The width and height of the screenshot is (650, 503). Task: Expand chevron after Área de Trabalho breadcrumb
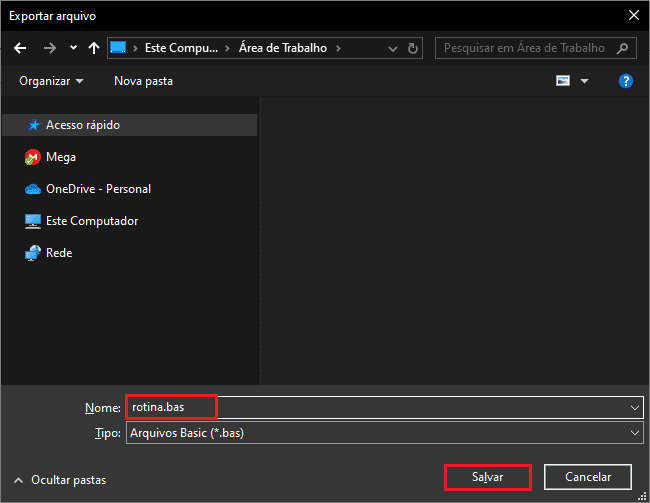[338, 48]
